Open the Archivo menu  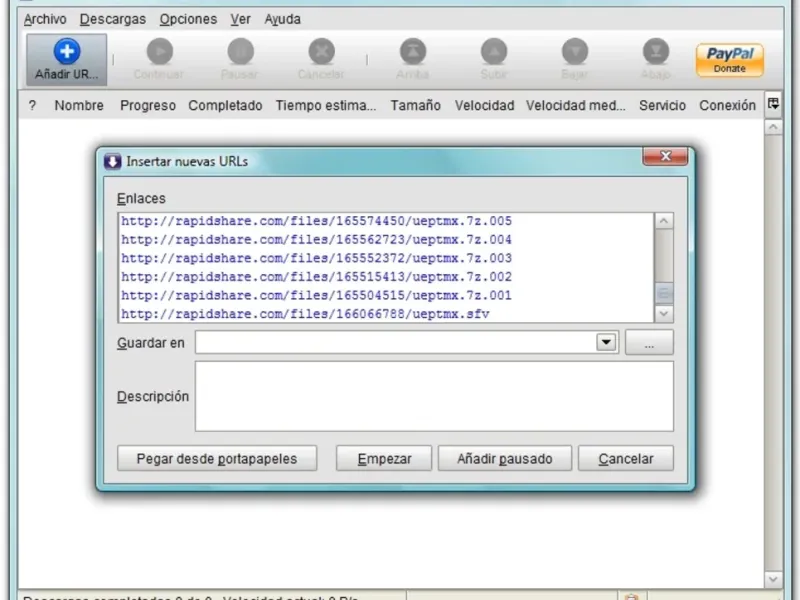click(x=45, y=19)
